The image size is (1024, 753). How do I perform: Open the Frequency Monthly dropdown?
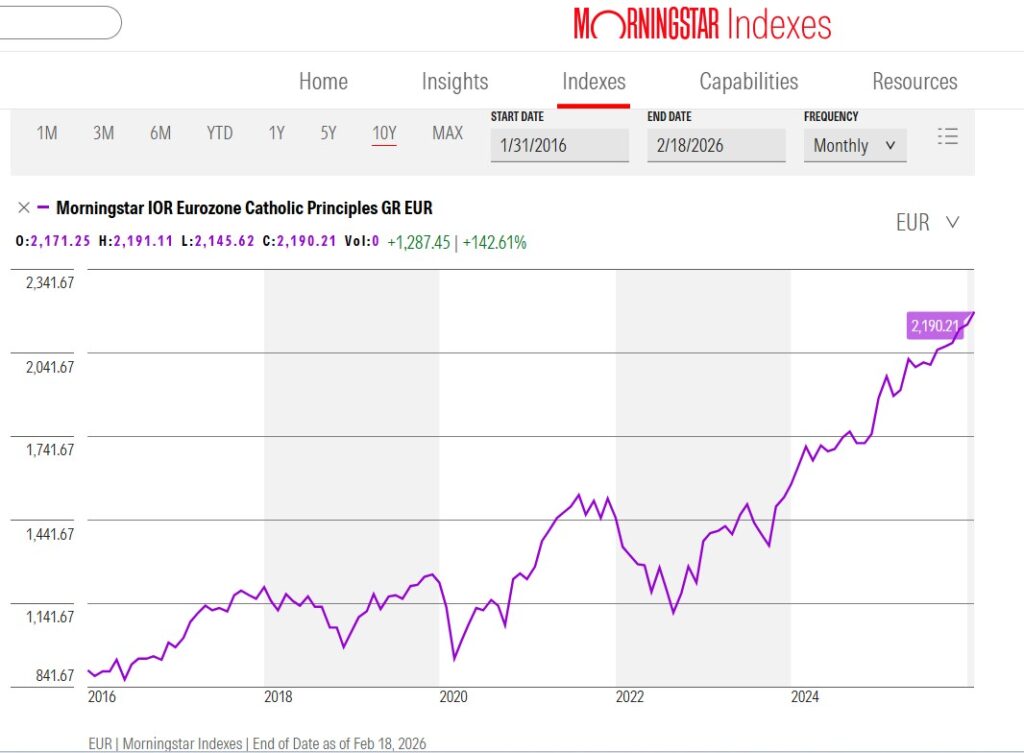(854, 145)
